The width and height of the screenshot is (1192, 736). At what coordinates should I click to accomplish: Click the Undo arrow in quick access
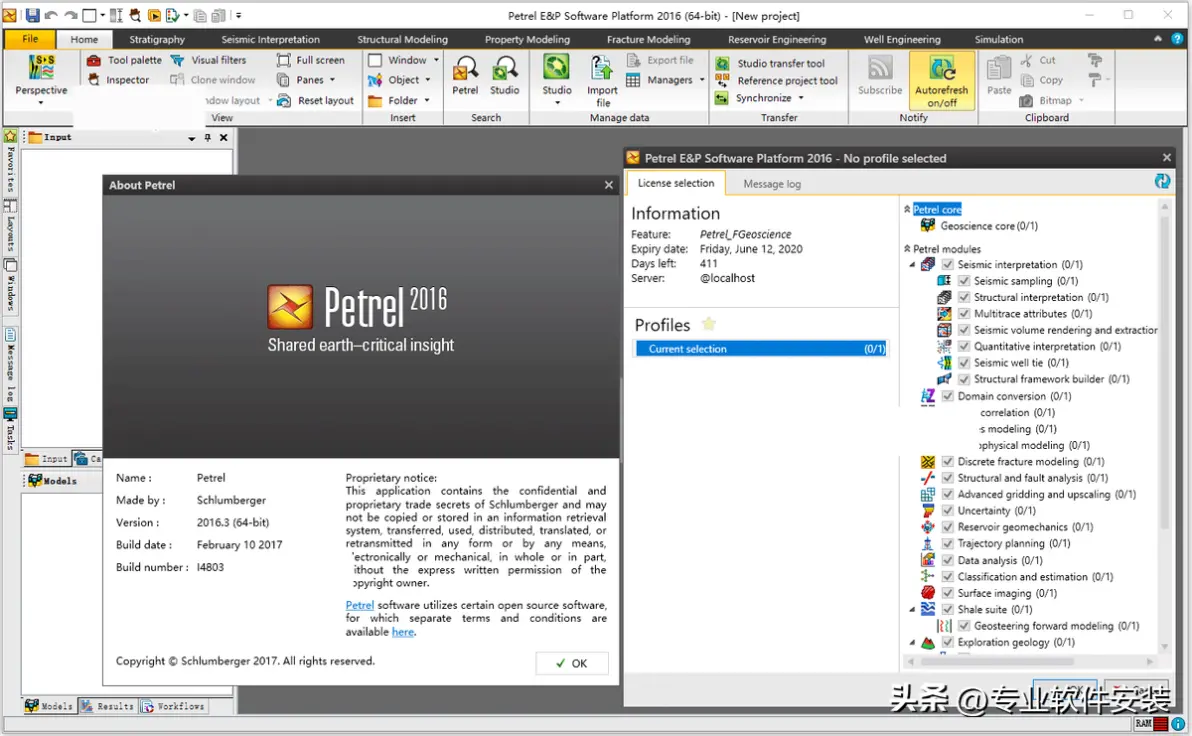point(51,15)
